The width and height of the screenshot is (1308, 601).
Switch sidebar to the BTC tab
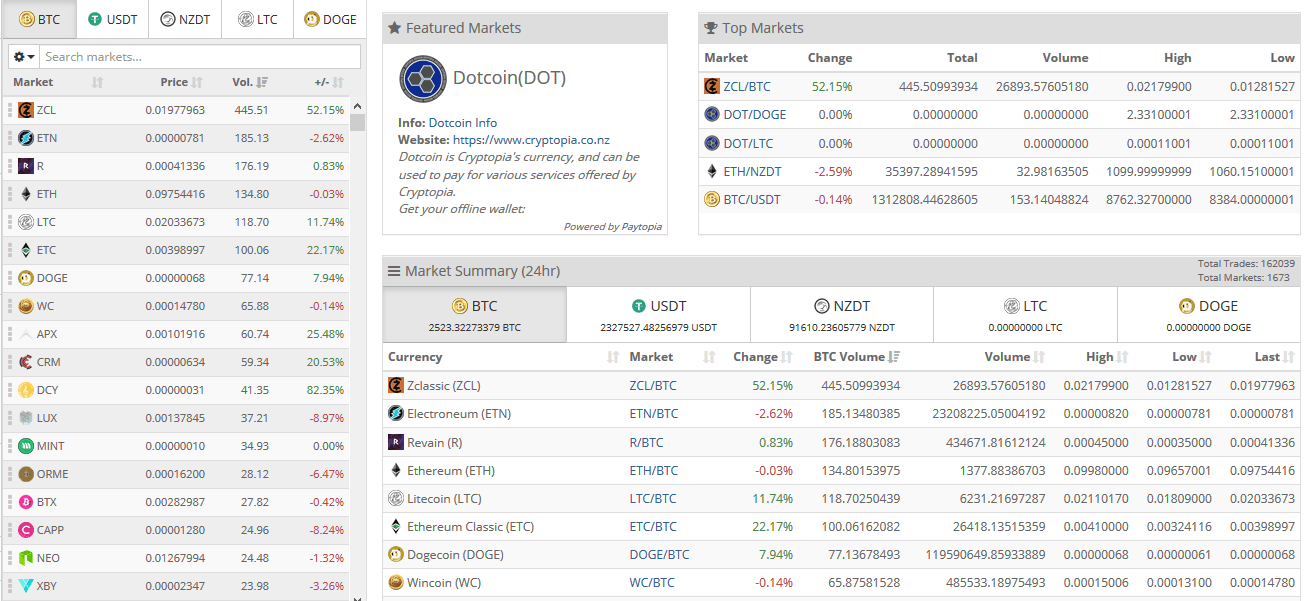[x=39, y=19]
